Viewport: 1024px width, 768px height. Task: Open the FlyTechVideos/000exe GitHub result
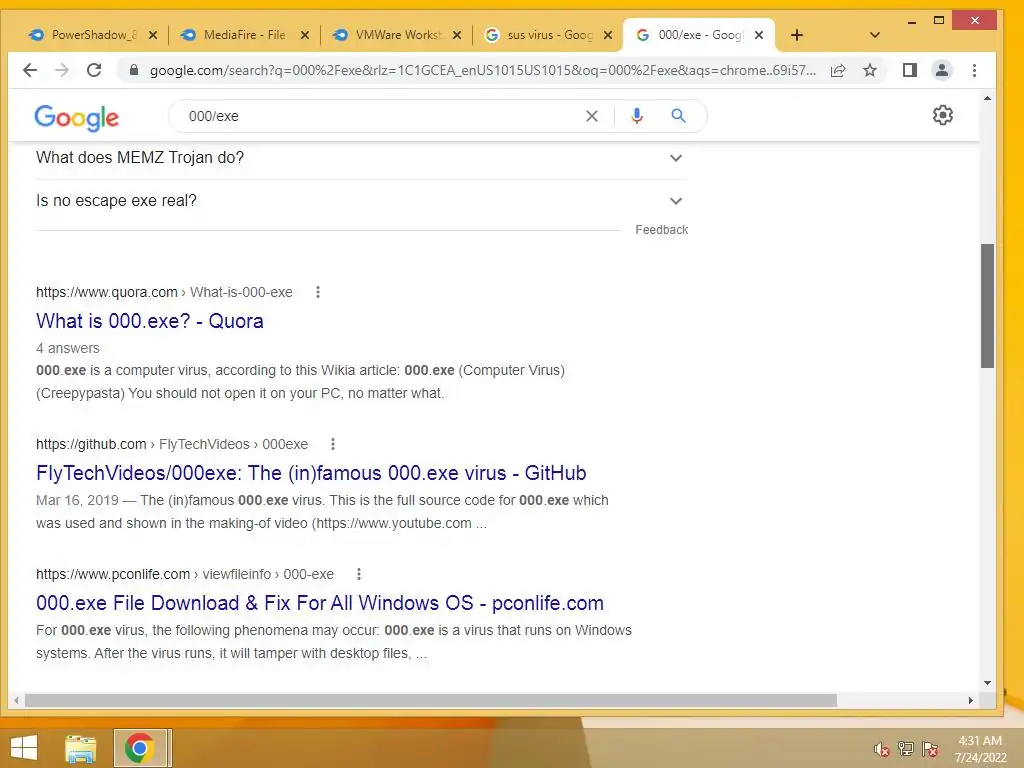pos(311,473)
